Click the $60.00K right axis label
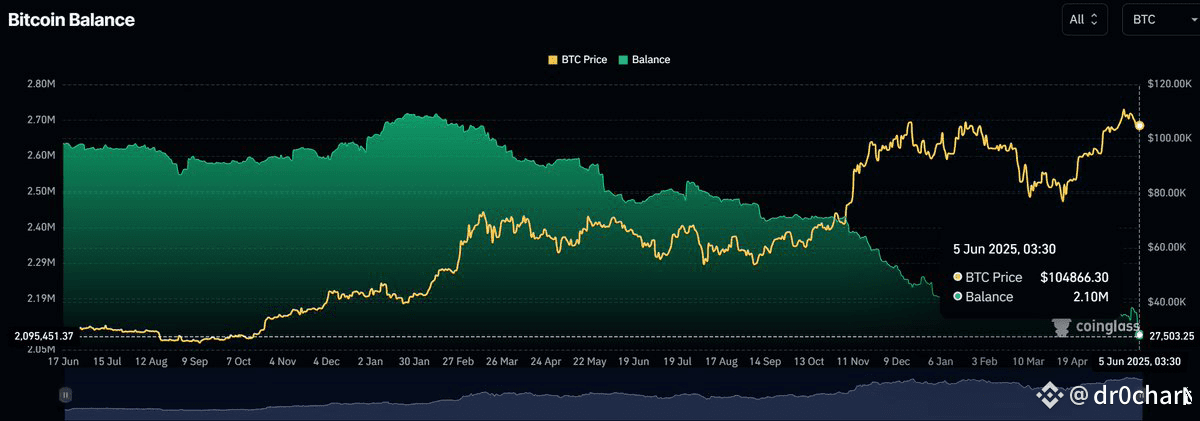Viewport: 1200px width, 421px height. pyautogui.click(x=1167, y=247)
